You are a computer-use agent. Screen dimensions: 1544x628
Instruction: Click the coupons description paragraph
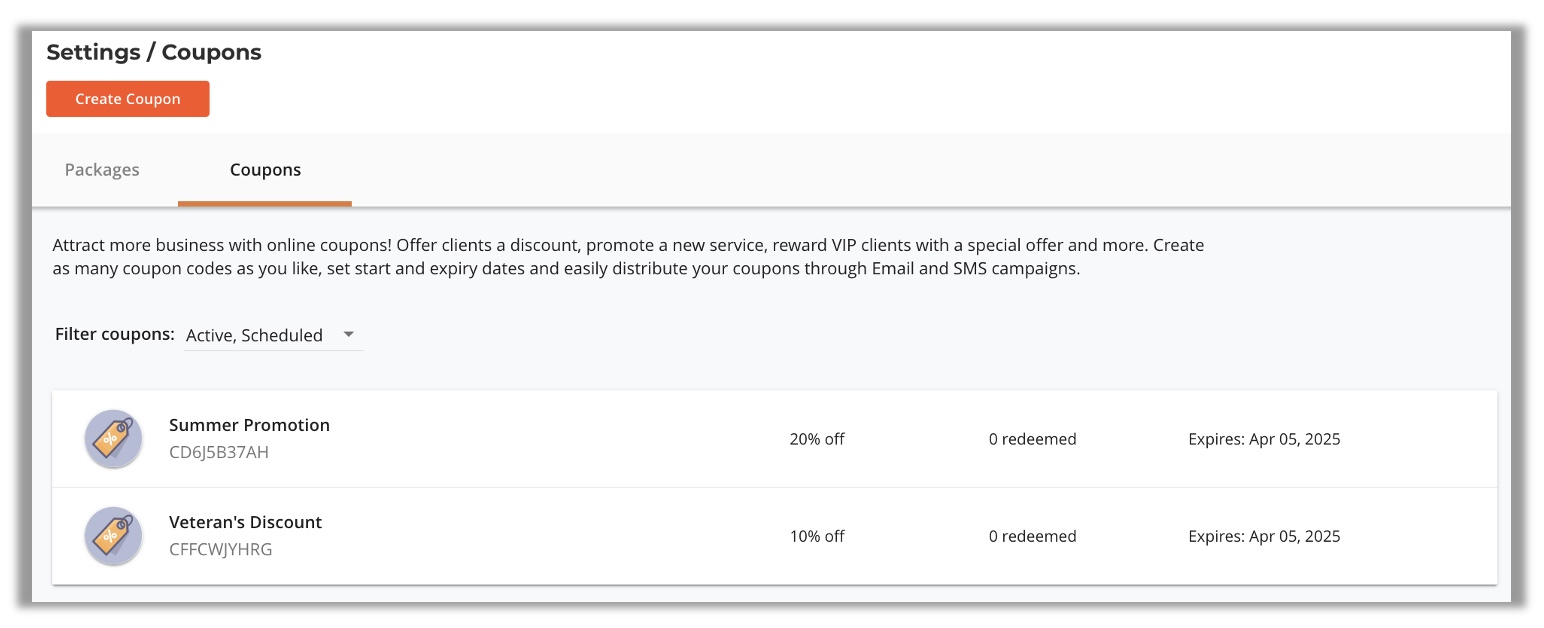(x=628, y=257)
